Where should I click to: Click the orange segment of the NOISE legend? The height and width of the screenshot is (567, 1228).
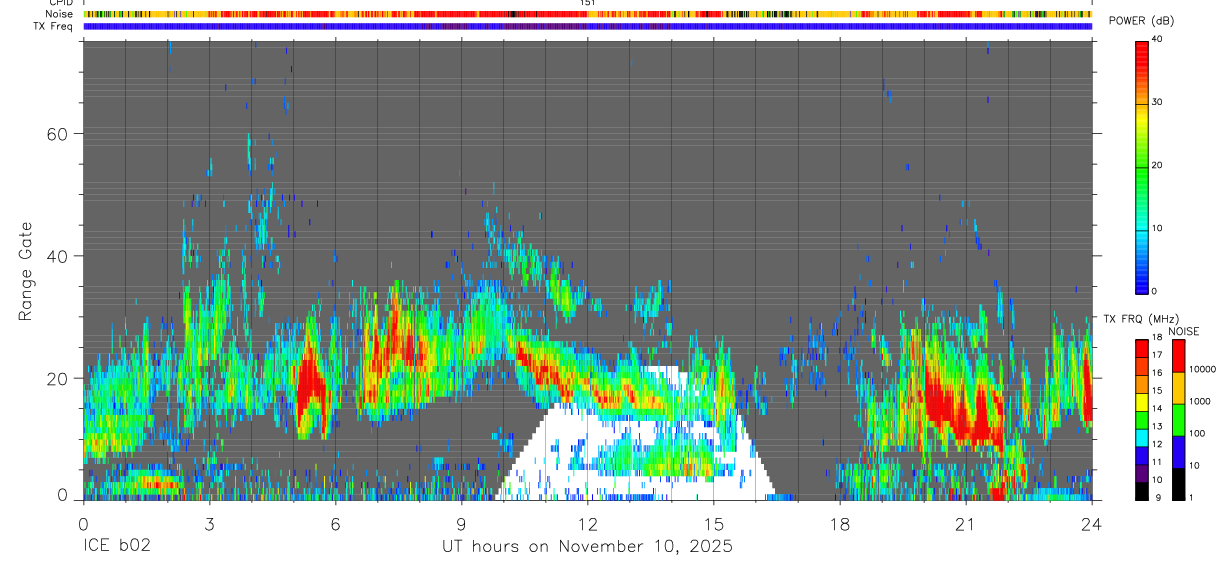(1178, 387)
